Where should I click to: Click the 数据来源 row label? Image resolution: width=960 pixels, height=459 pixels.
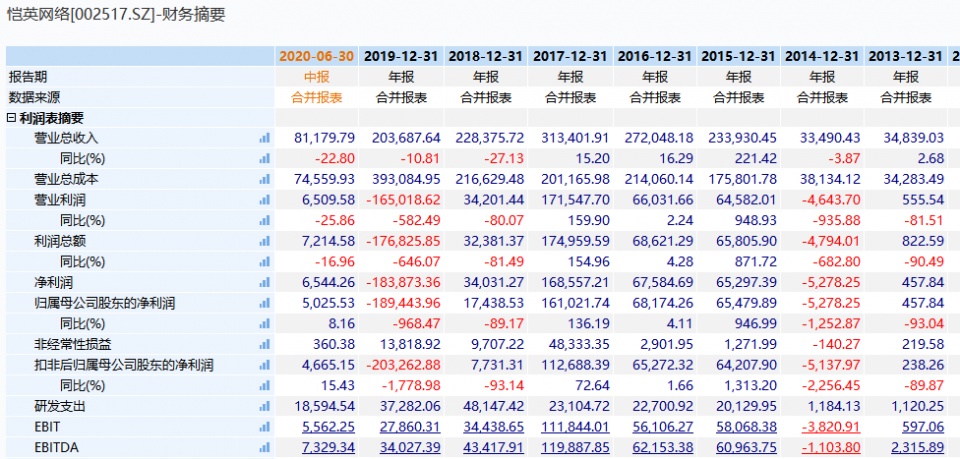pos(34,97)
